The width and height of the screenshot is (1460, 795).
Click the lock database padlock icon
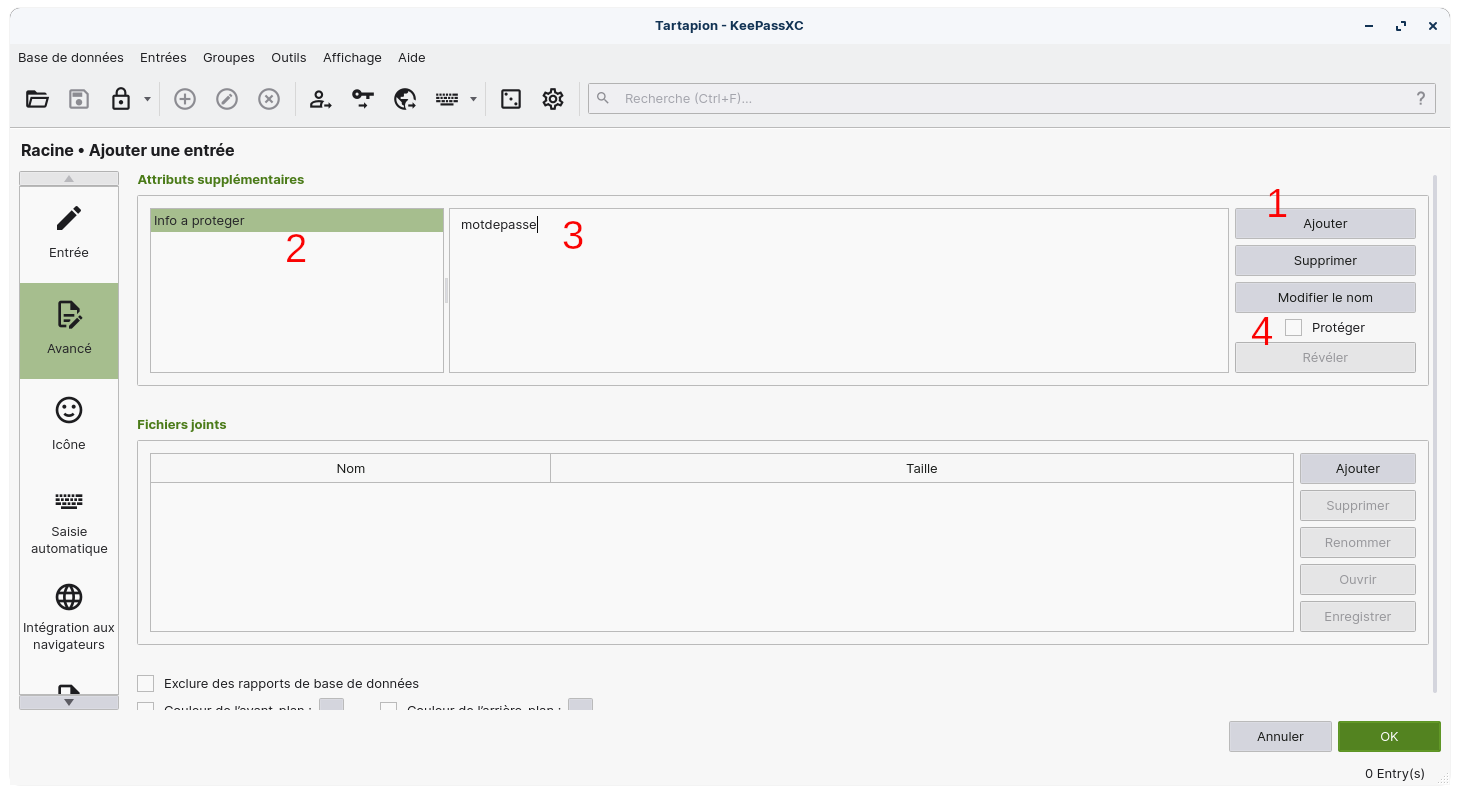point(121,98)
